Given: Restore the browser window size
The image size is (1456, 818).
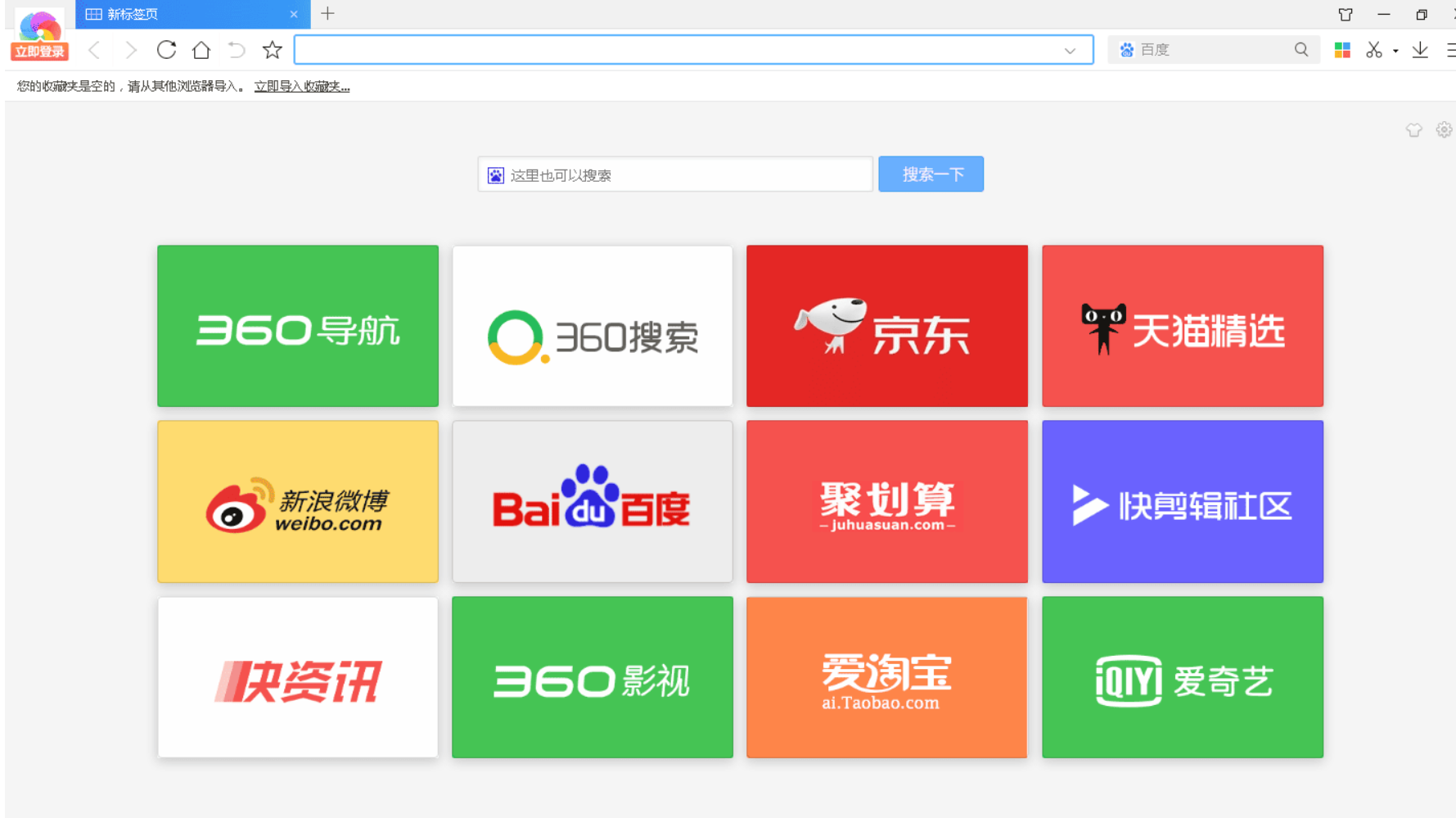Looking at the screenshot, I should click(1422, 14).
